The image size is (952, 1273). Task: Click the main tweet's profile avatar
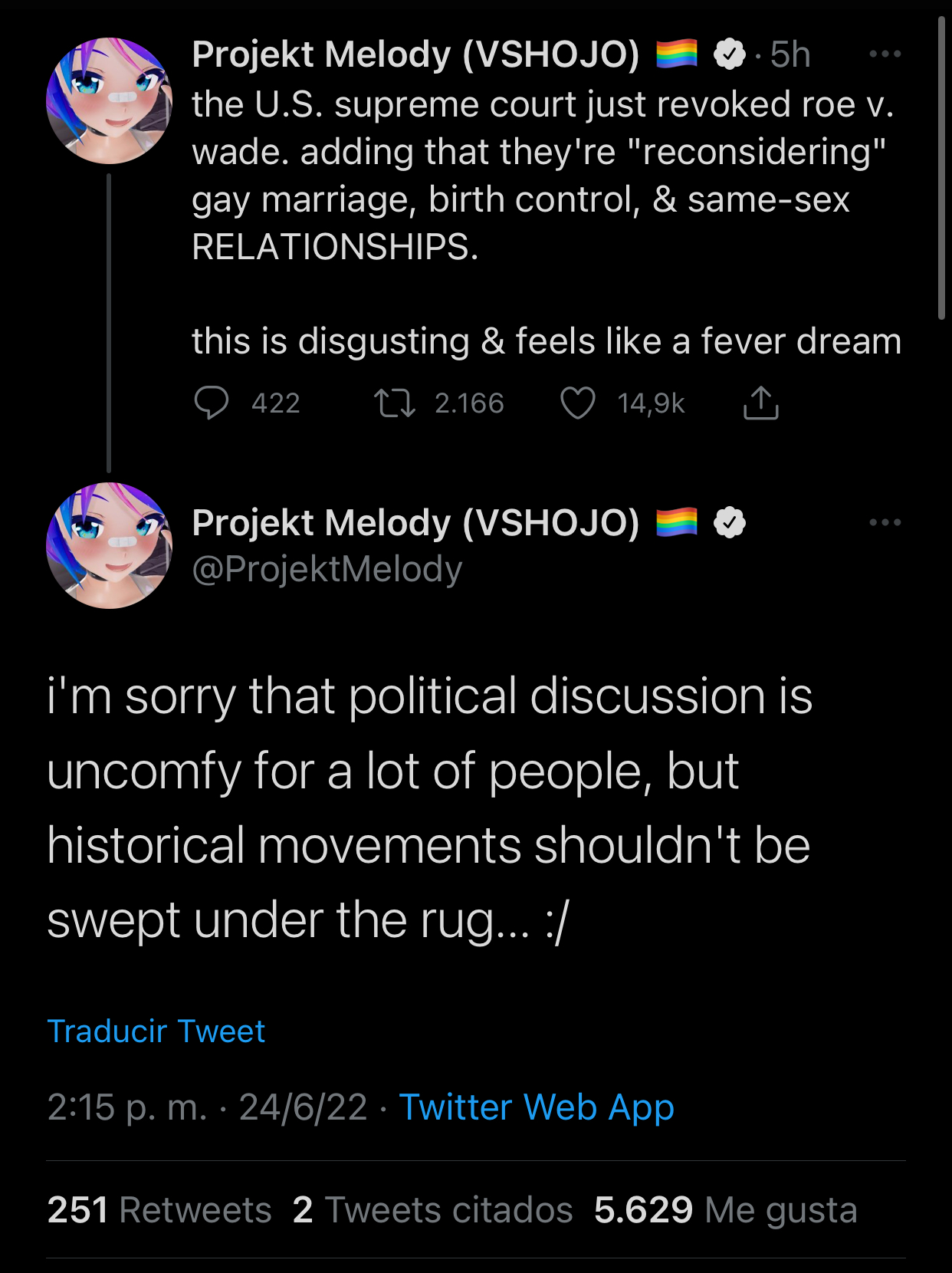click(x=109, y=545)
